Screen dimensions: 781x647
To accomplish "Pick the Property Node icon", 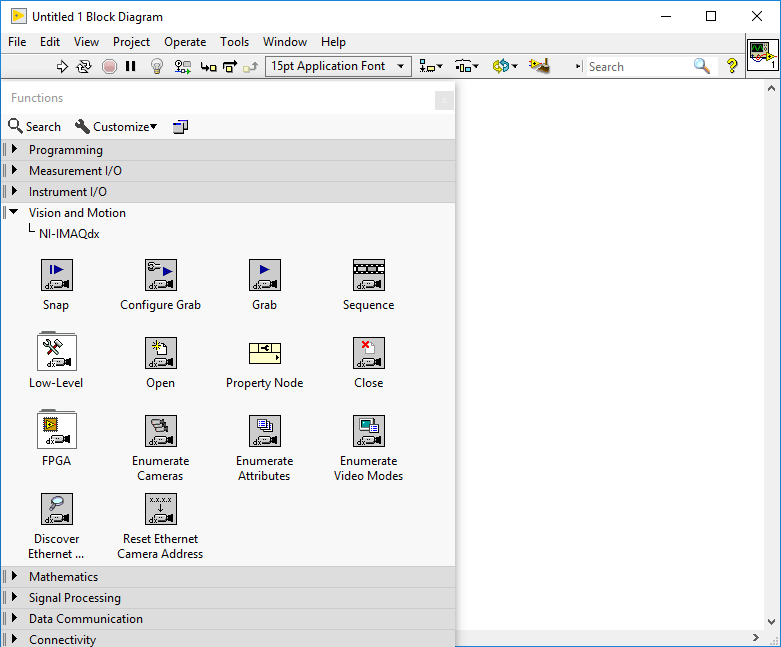I will coord(264,353).
